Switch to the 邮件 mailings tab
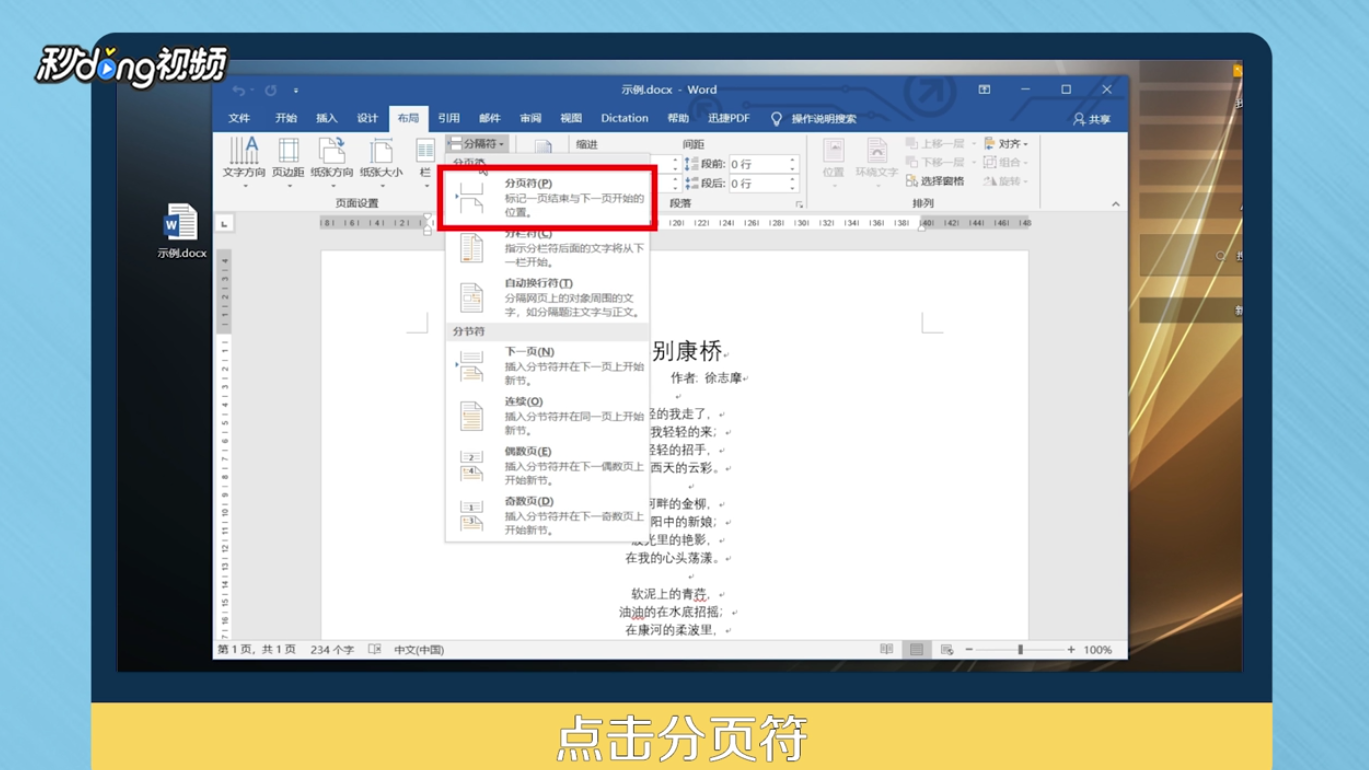Viewport: 1369px width, 770px height. (x=490, y=118)
